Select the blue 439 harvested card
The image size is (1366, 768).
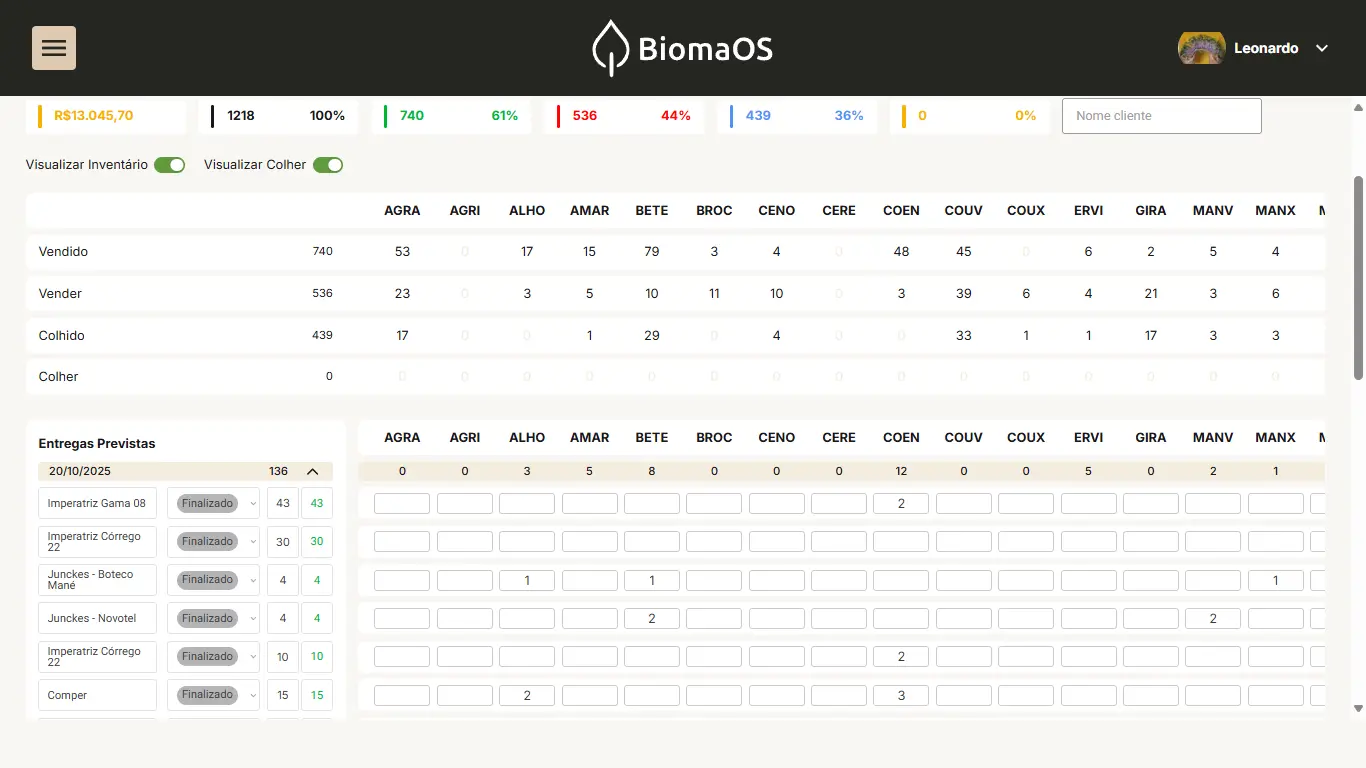(803, 116)
